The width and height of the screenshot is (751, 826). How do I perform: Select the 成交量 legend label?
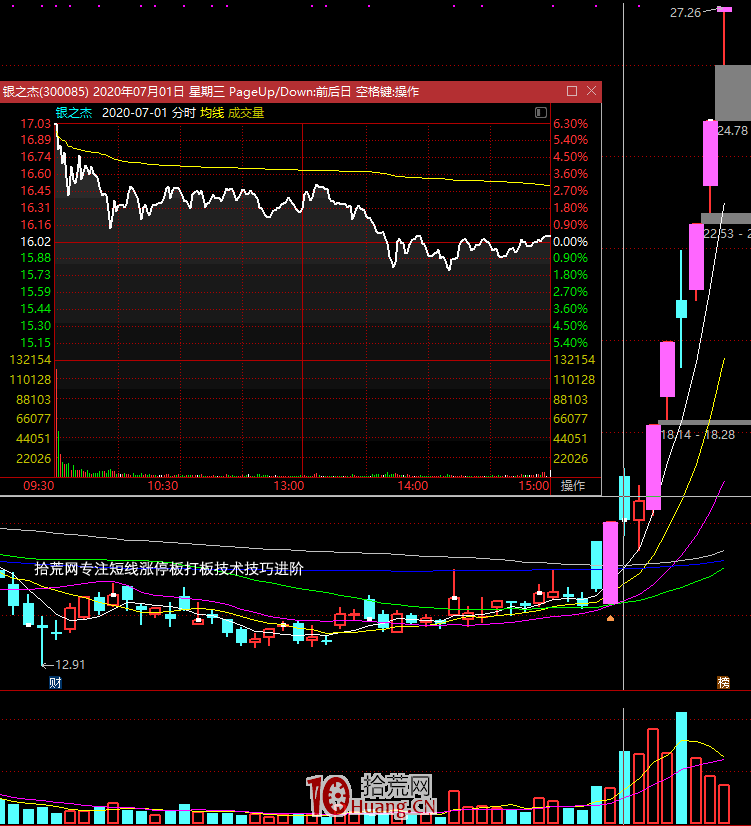pos(246,113)
